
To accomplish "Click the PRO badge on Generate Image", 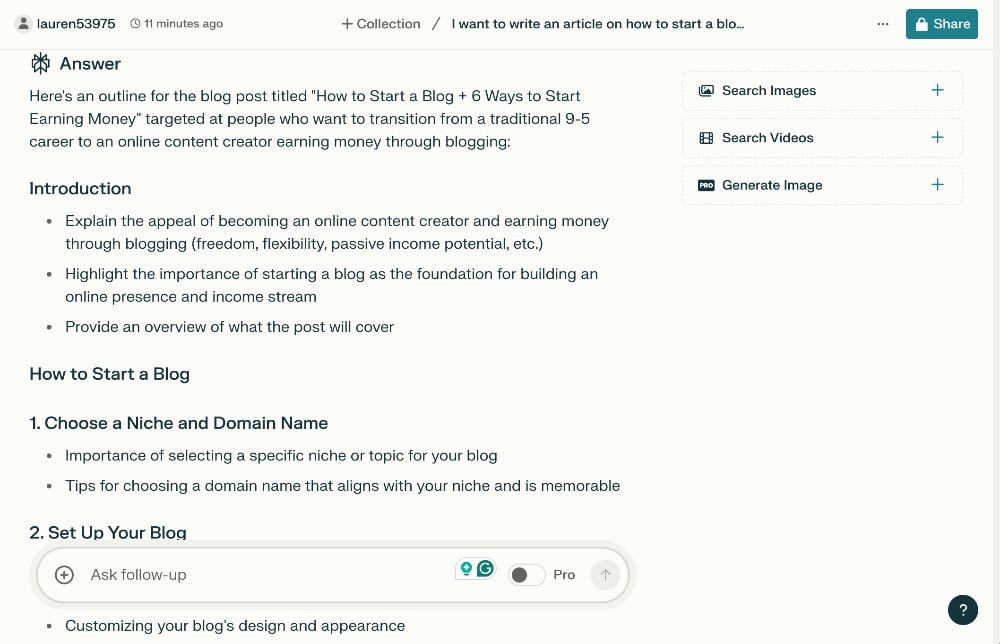I will coord(708,185).
